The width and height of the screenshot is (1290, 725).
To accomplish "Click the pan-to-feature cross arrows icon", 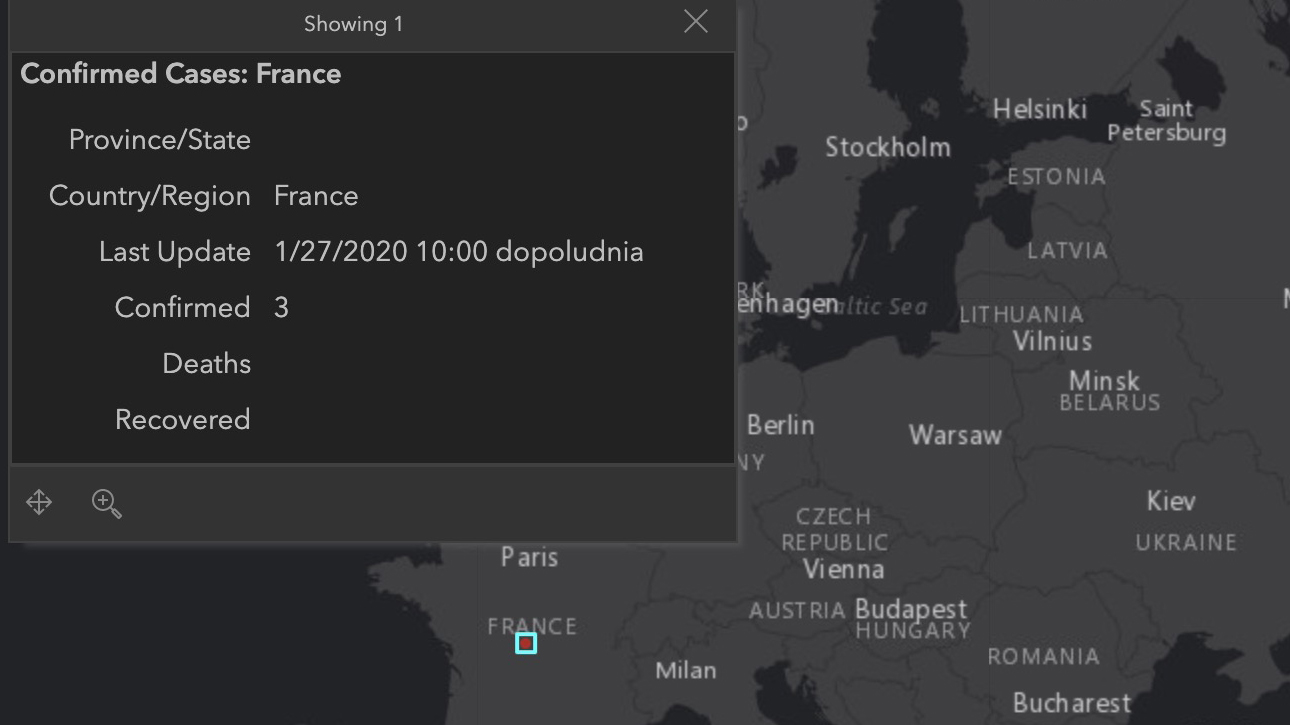I will (x=39, y=502).
